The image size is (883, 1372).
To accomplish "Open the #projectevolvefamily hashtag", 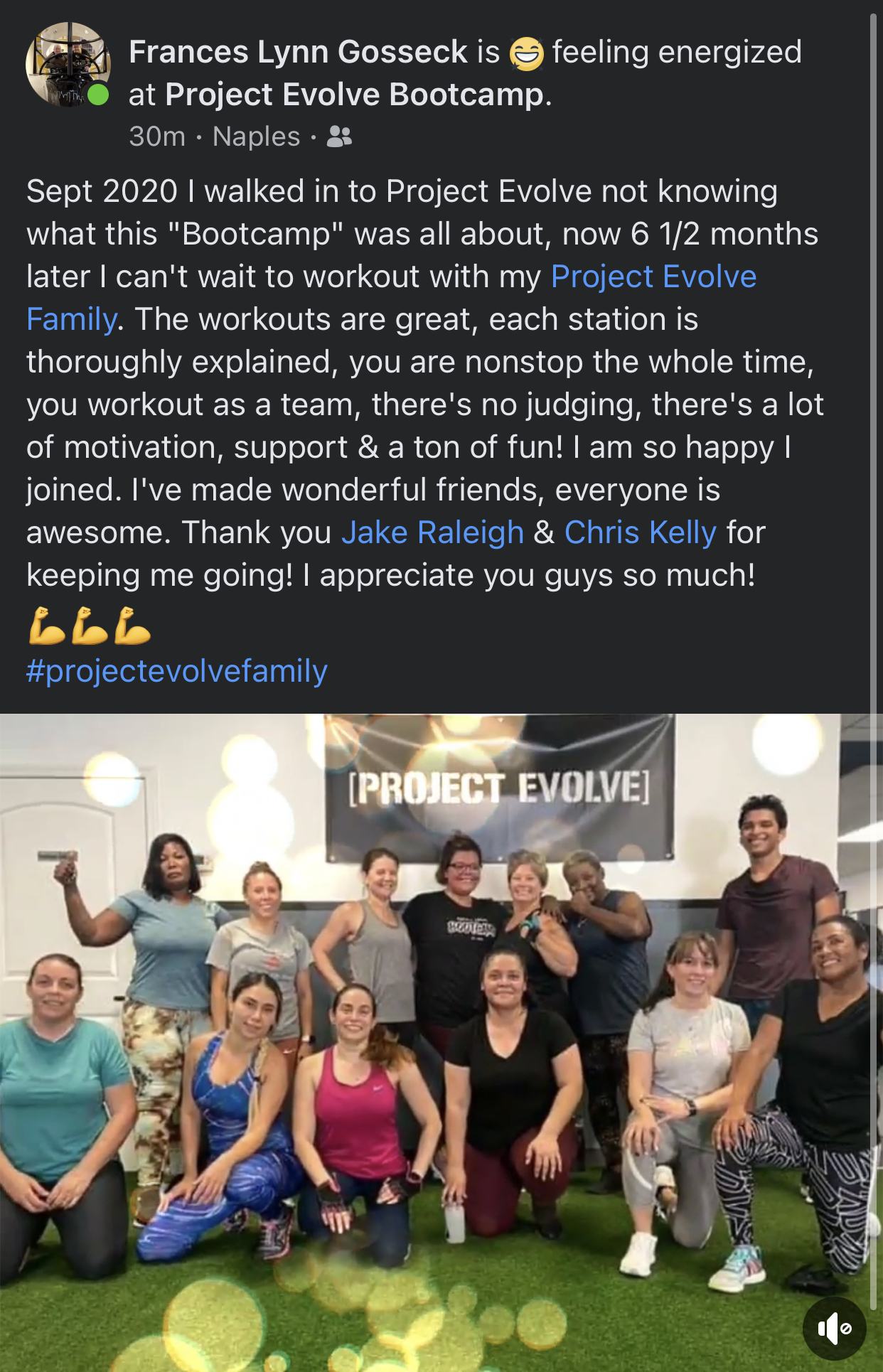I will [177, 670].
